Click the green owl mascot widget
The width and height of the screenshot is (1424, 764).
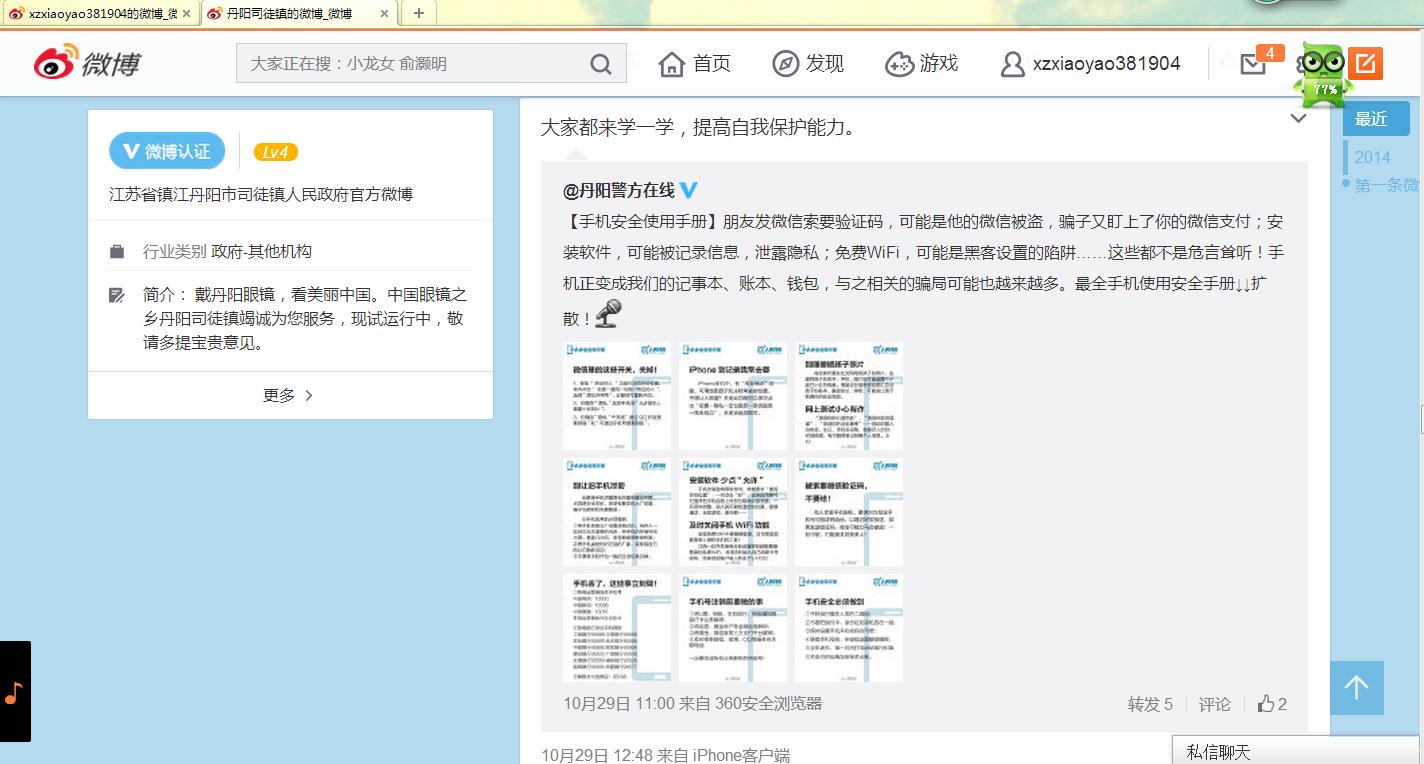(x=1323, y=76)
